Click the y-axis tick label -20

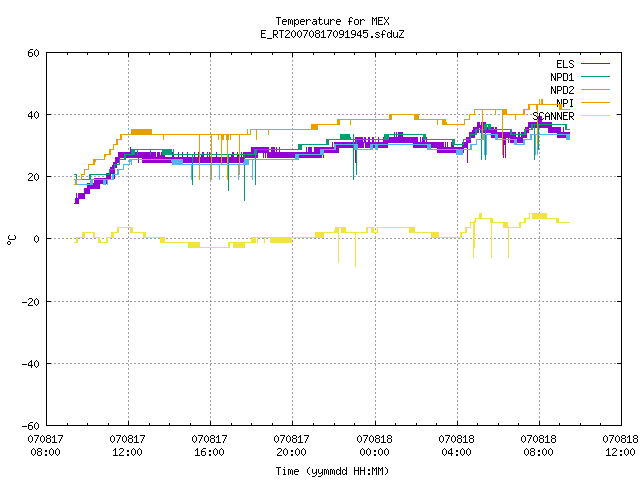coord(31,302)
